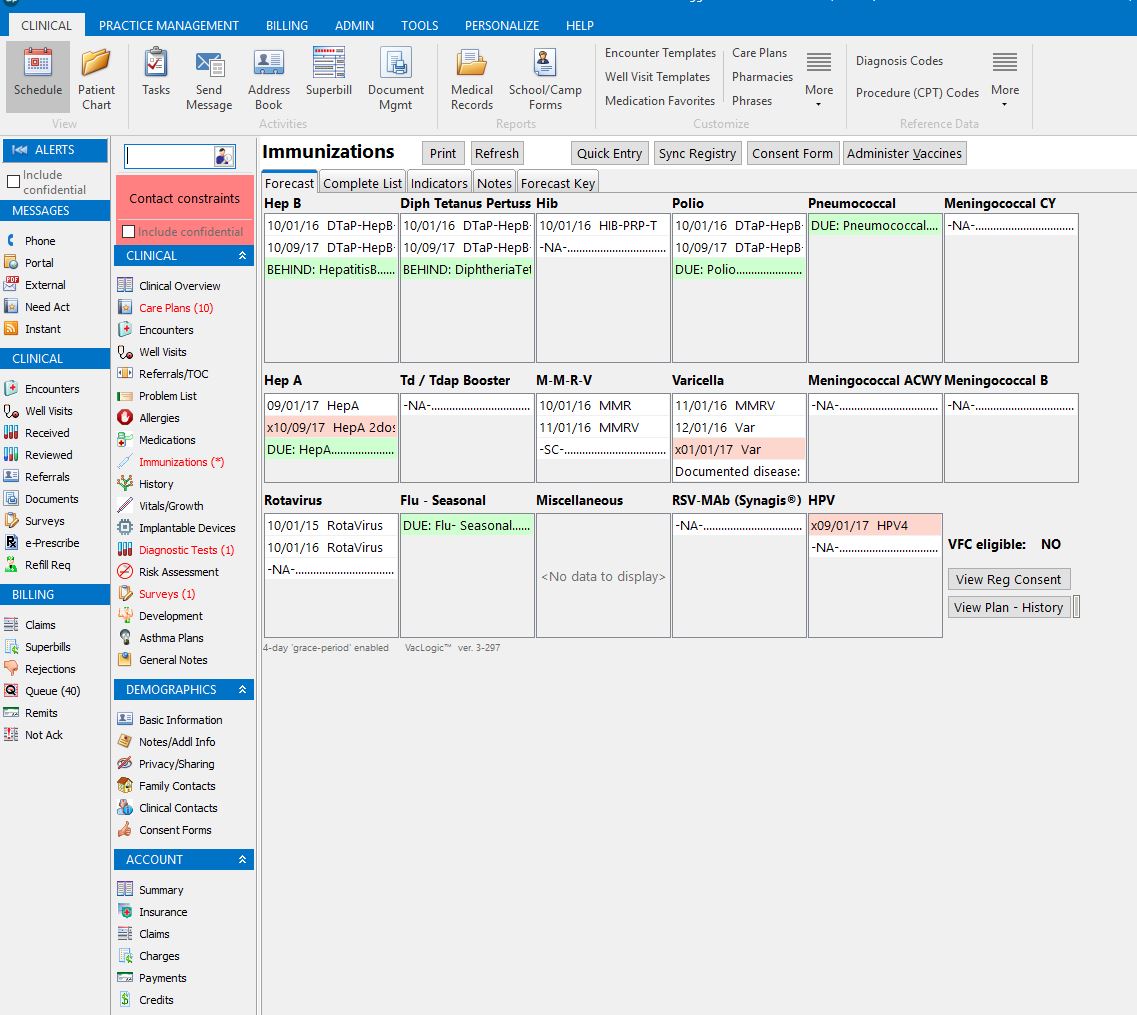The image size is (1137, 1015).
Task: Open the Send Message icon
Action: coord(209,64)
